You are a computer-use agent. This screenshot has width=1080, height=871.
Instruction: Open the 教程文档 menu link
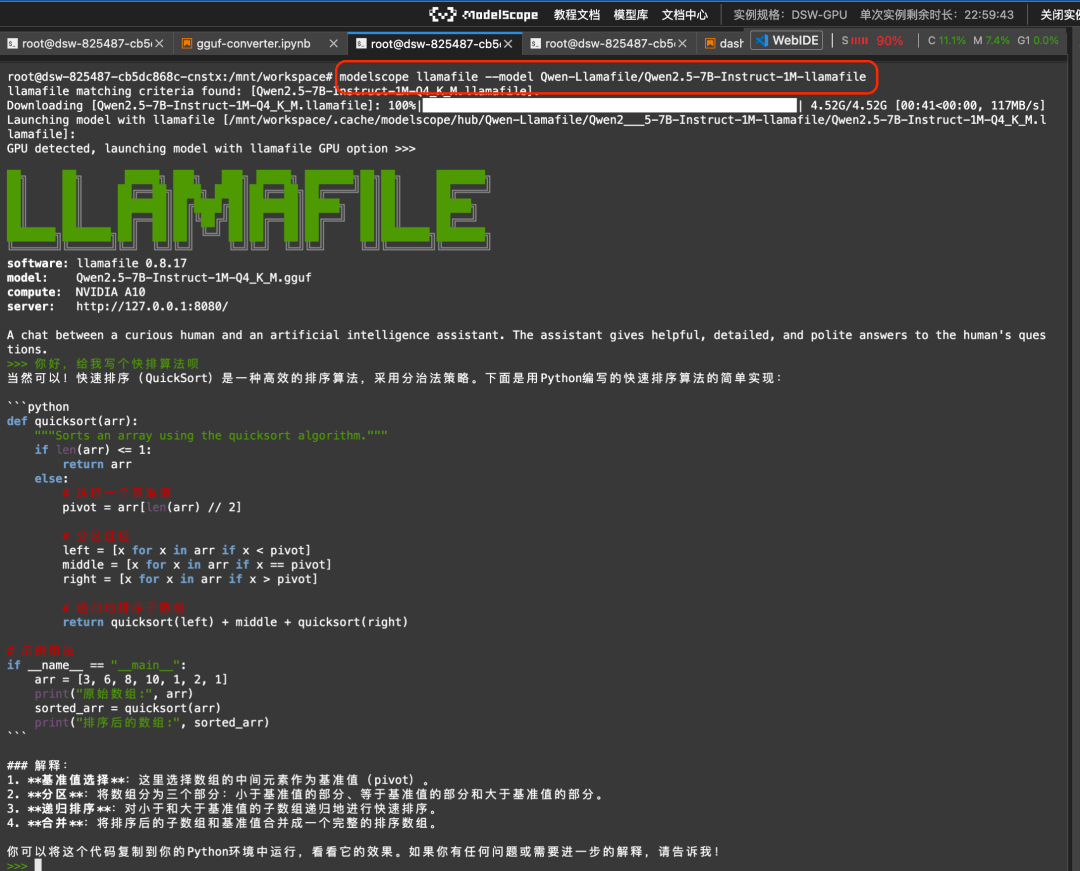click(x=577, y=14)
